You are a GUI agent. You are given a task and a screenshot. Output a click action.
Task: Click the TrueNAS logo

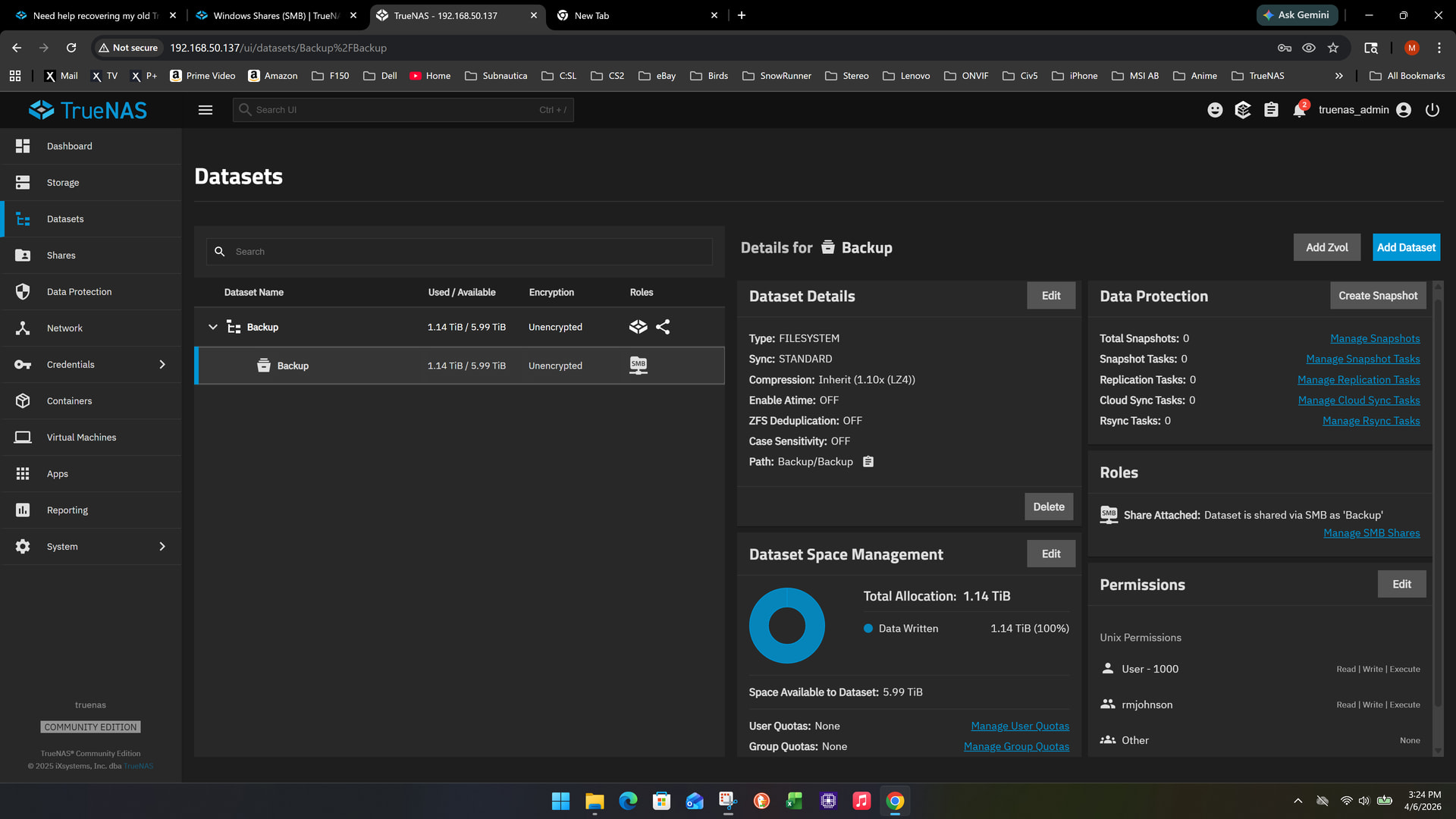pos(88,110)
